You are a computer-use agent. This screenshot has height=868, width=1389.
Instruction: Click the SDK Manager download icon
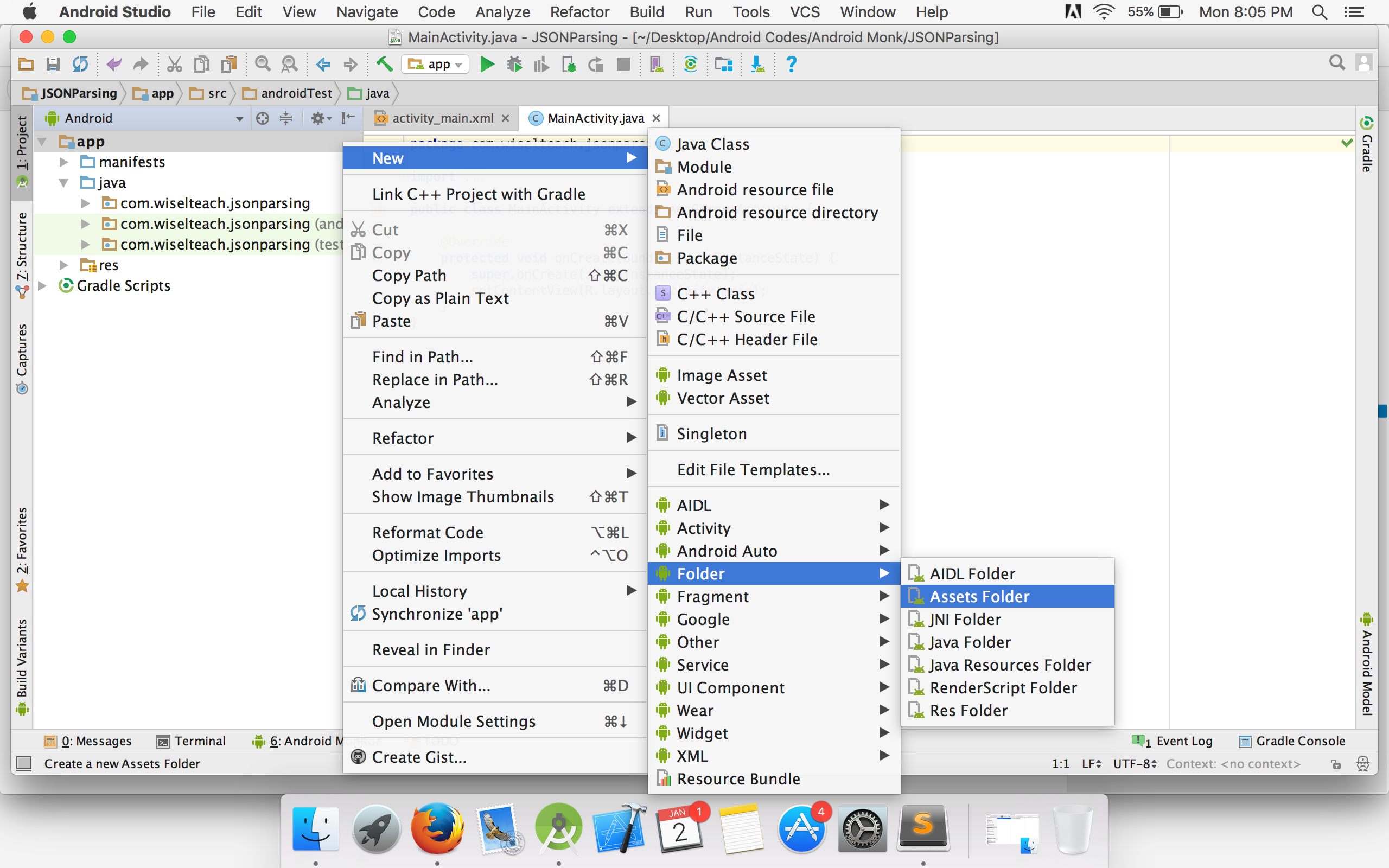point(757,65)
